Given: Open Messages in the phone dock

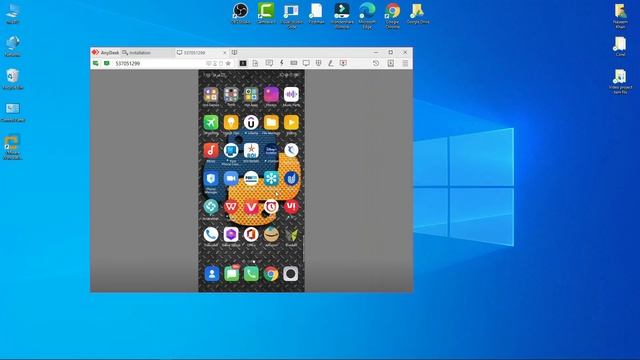Looking at the screenshot, I should tap(231, 274).
